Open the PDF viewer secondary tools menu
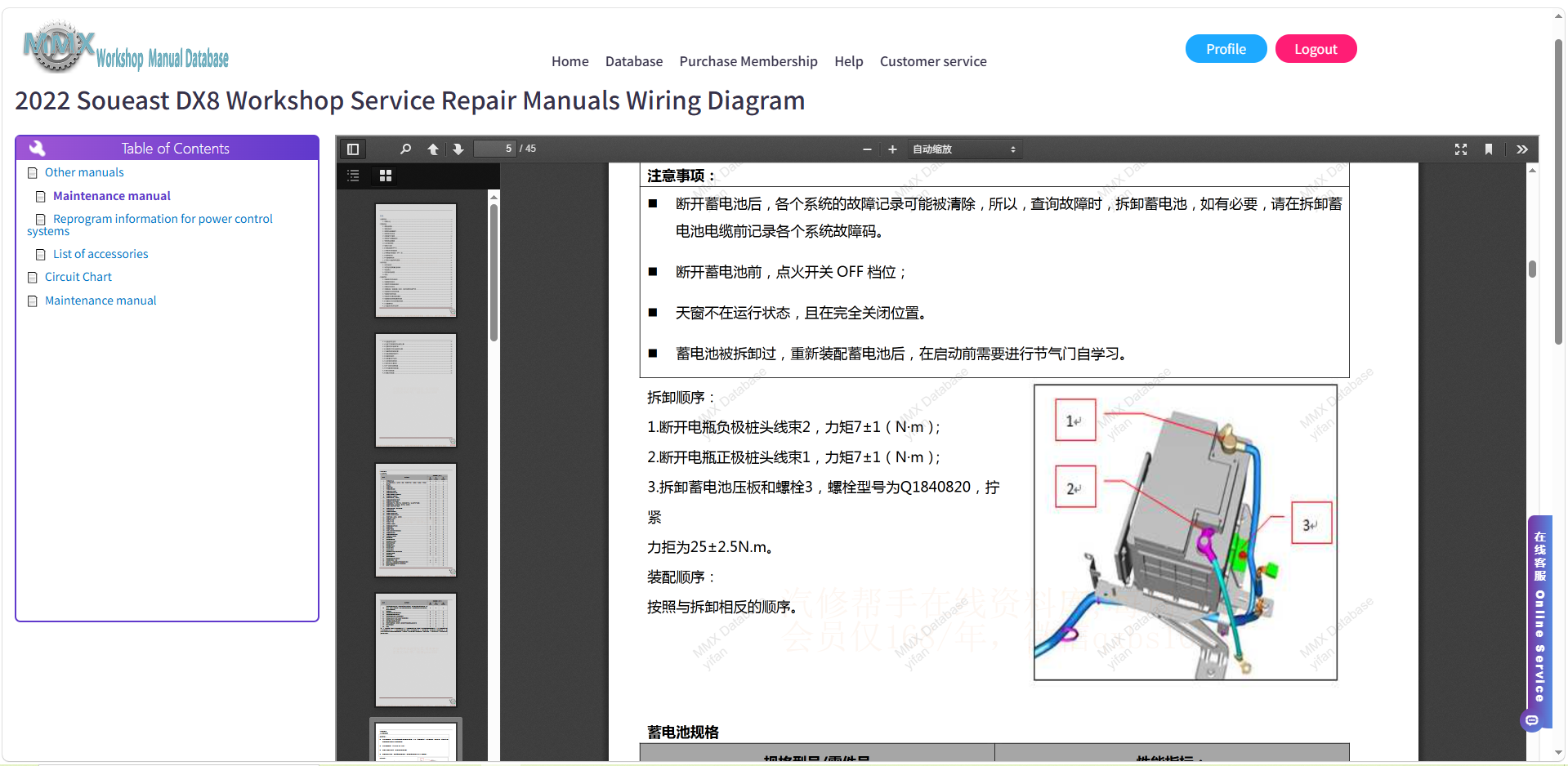 [x=1522, y=149]
